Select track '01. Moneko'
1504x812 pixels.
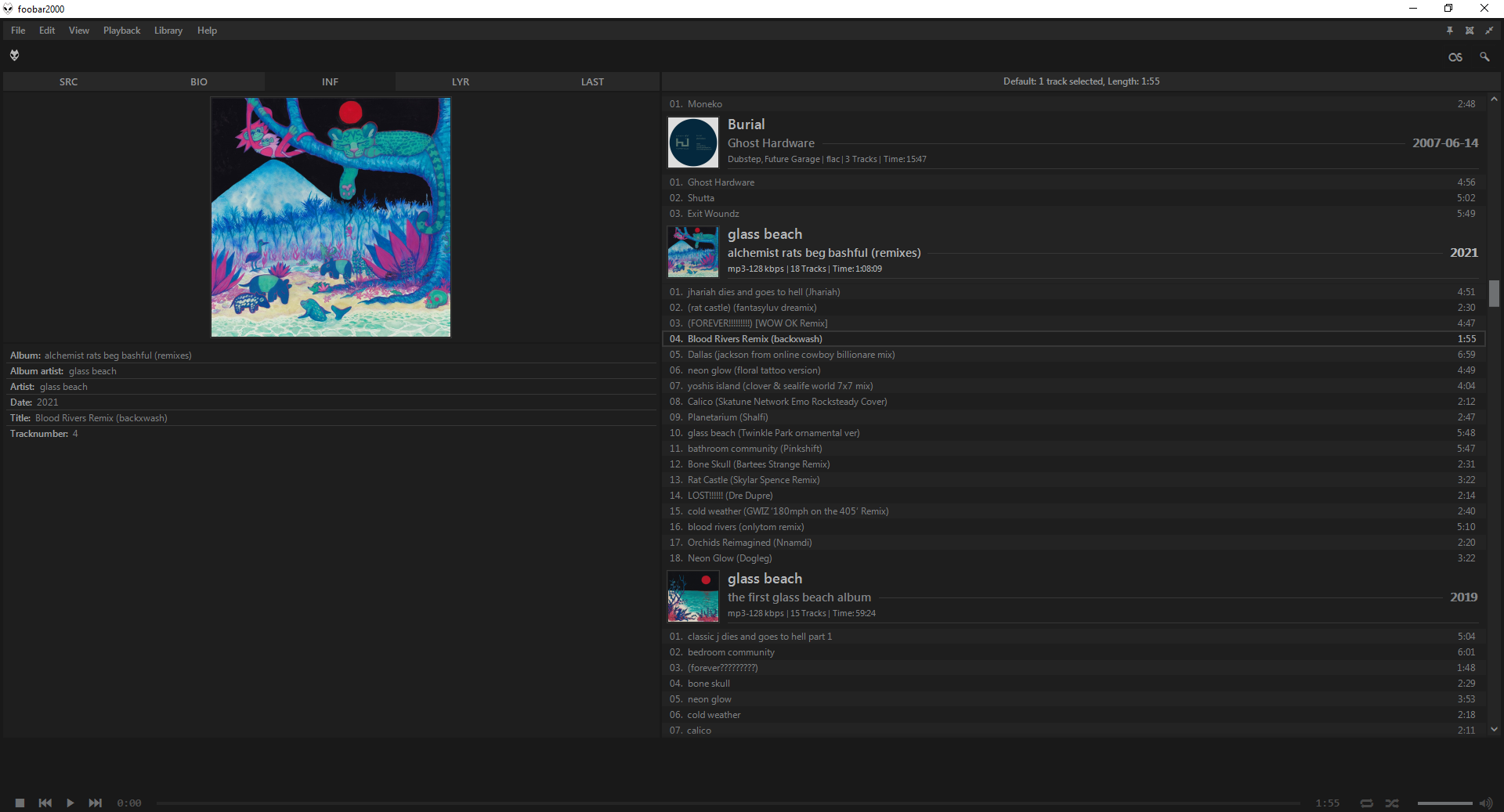(1074, 104)
